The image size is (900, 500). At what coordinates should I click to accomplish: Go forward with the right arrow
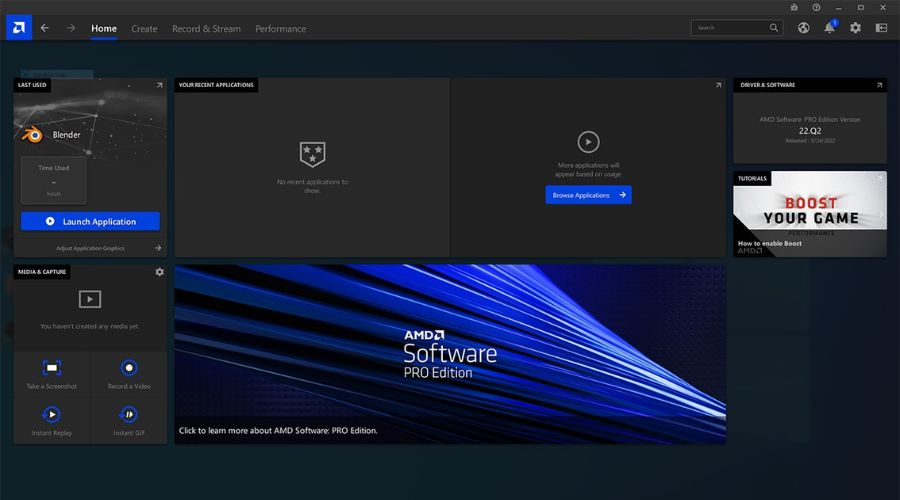(x=71, y=28)
